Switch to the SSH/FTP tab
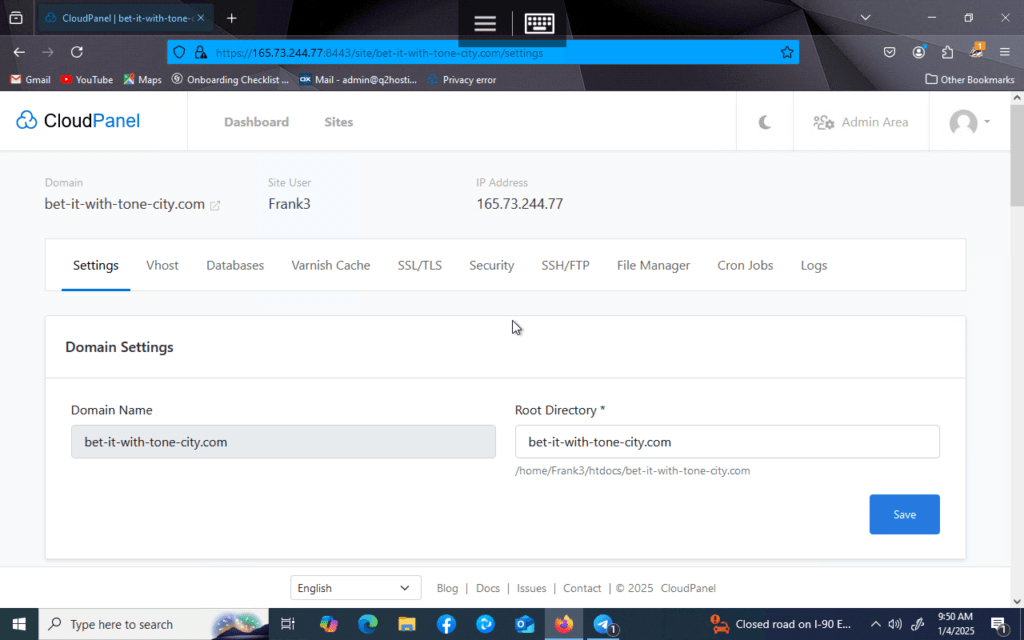The image size is (1024, 640). coord(566,265)
